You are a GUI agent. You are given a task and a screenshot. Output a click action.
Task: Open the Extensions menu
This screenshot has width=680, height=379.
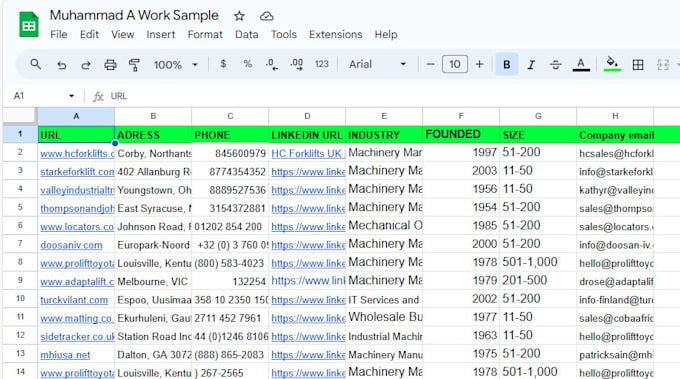coord(335,34)
